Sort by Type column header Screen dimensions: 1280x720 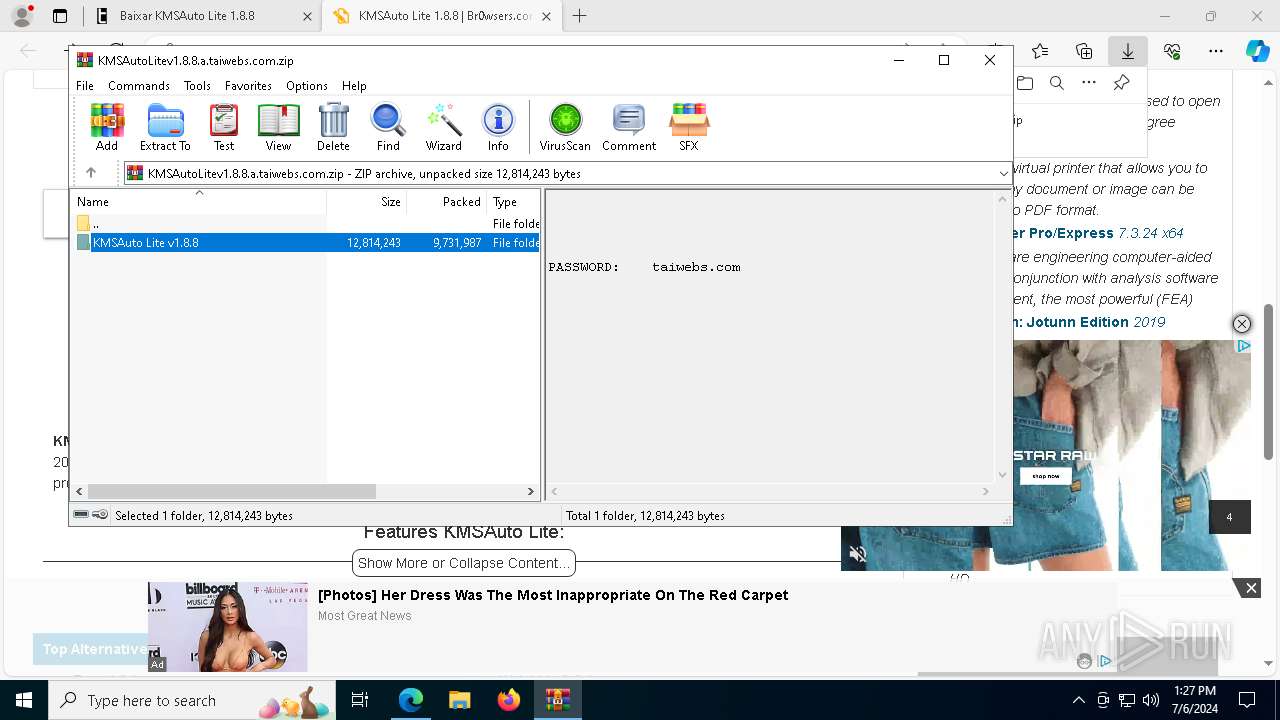coord(514,201)
